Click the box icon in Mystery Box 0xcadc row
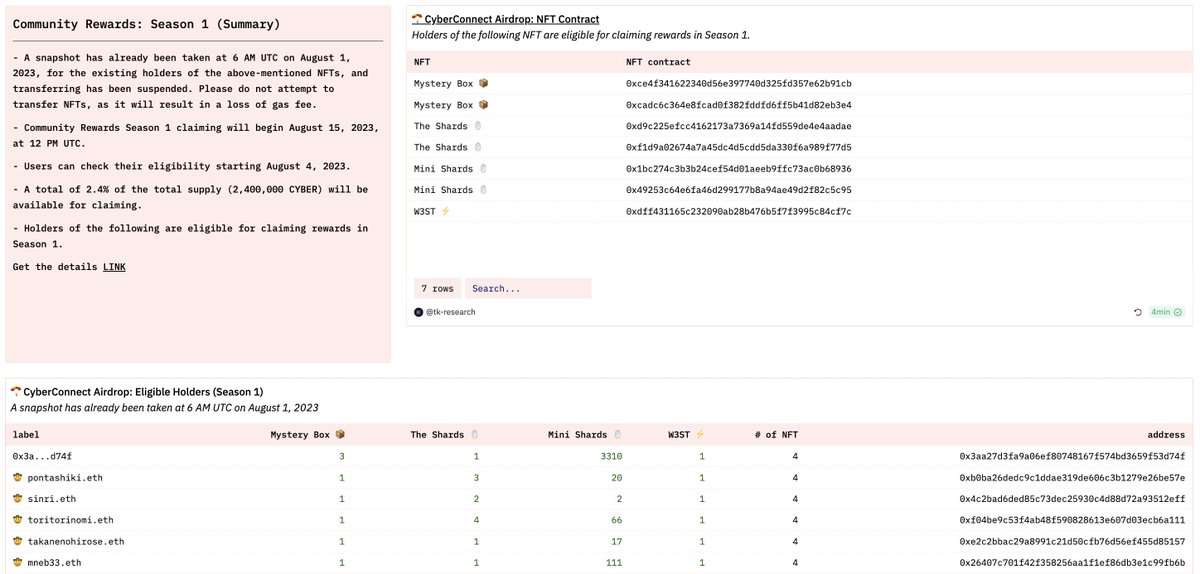The height and width of the screenshot is (574, 1200). (x=484, y=105)
